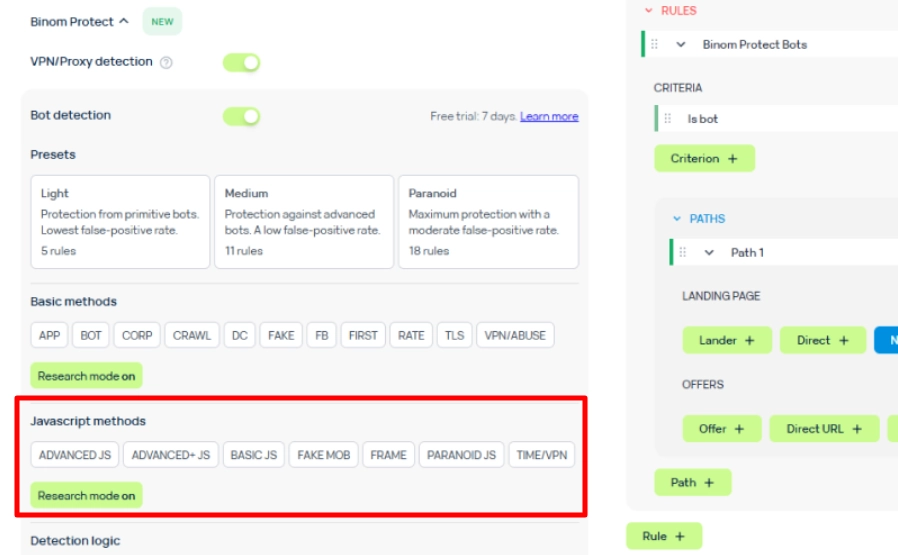Select the TLS basic method chip

pos(454,335)
